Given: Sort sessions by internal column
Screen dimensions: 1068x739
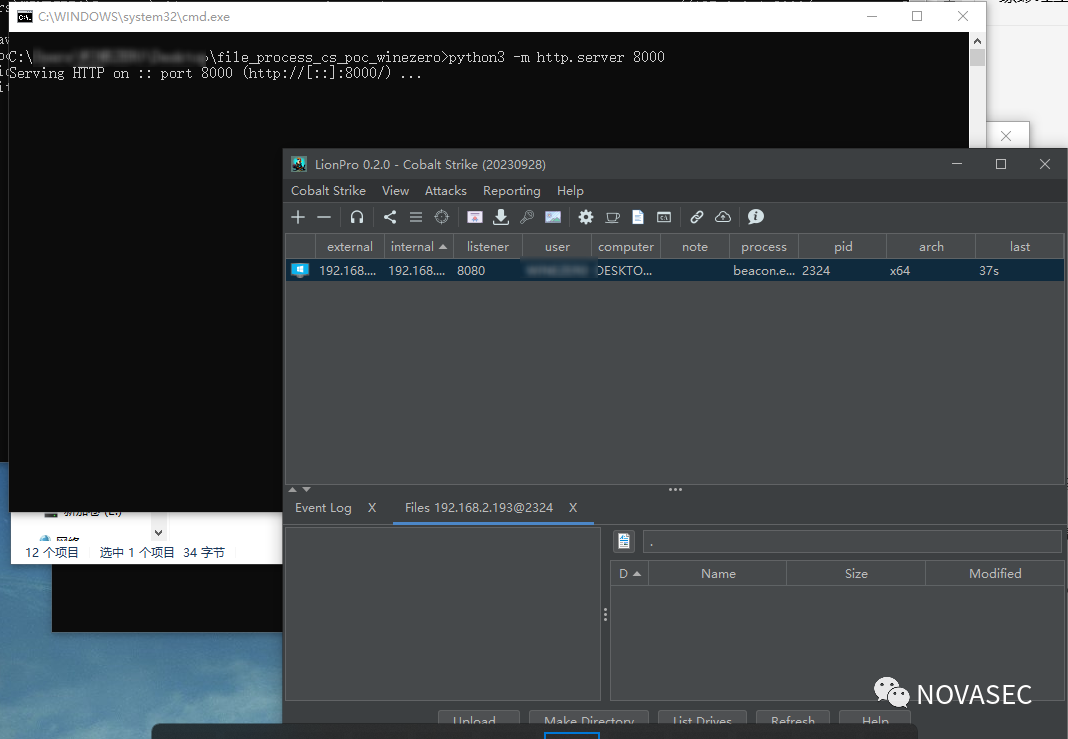Looking at the screenshot, I should 419,247.
